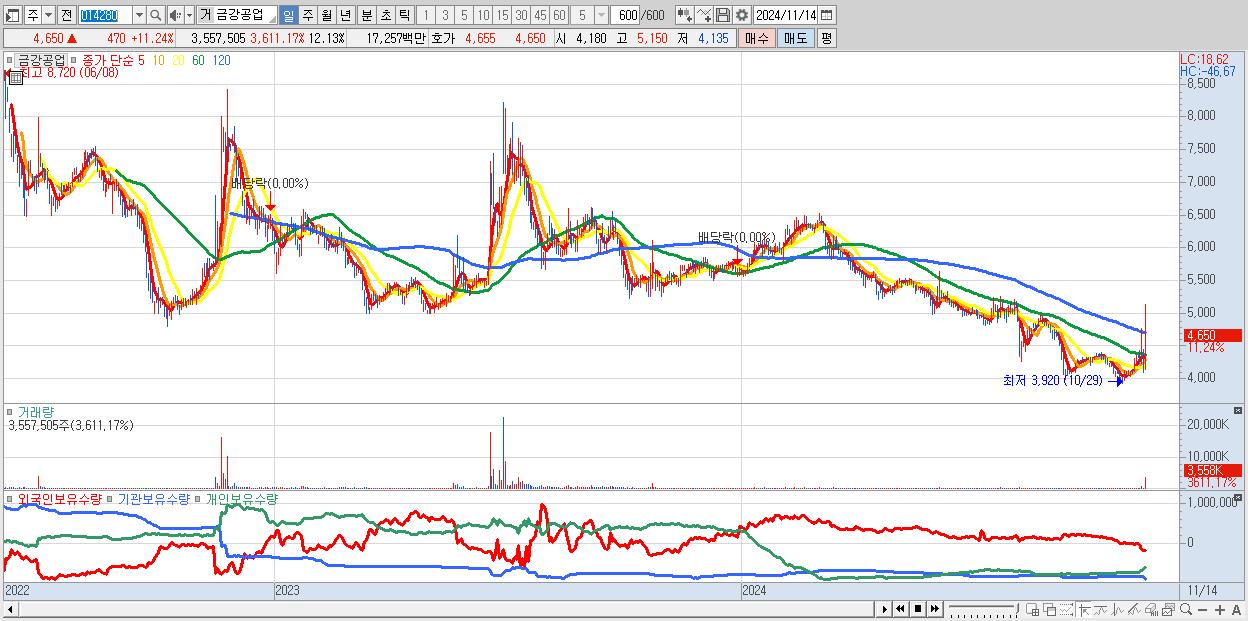Click the crosshair cursor tool icon at bottom
This screenshot has width=1248, height=621.
1084,609
